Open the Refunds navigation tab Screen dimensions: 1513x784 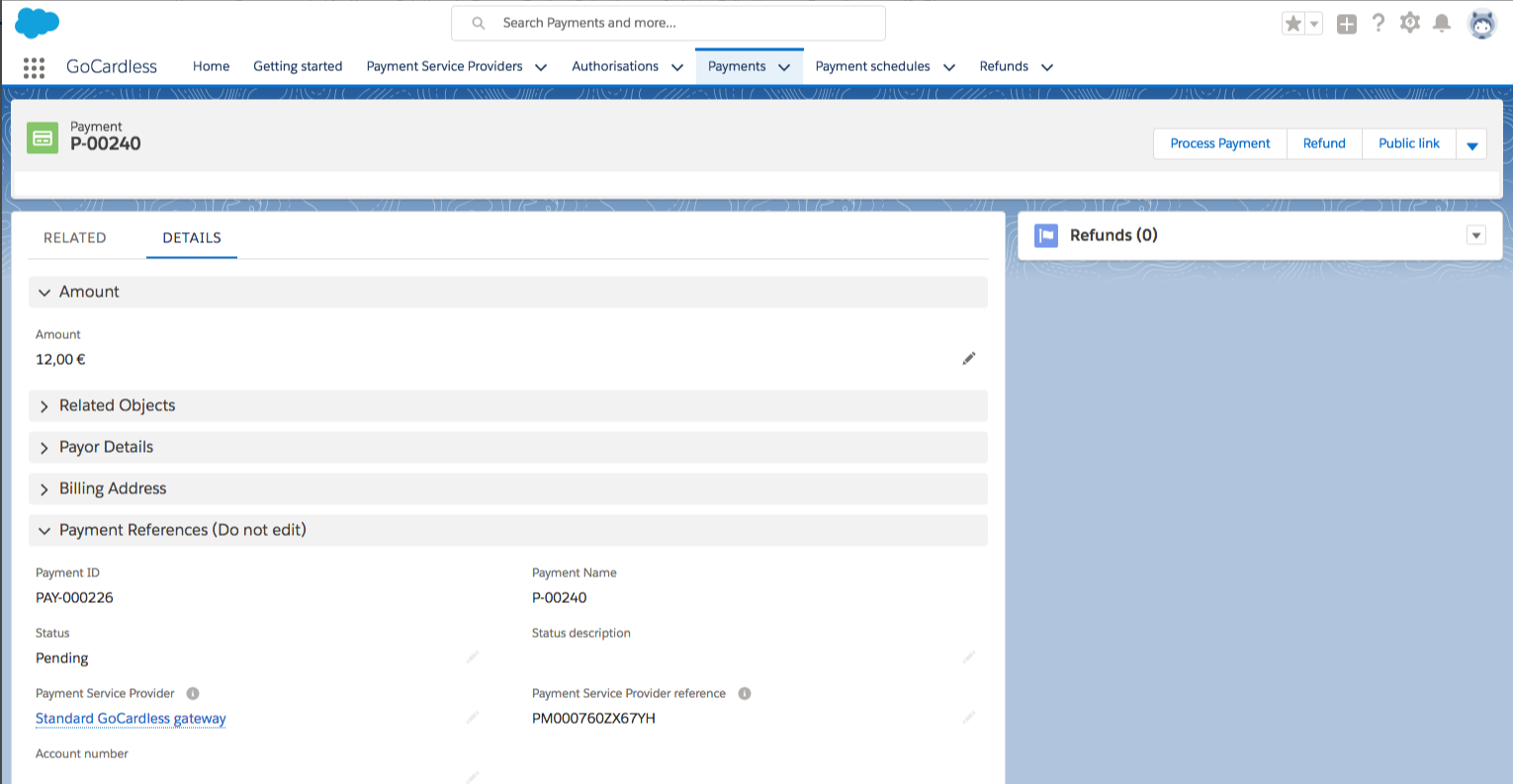click(x=1004, y=66)
